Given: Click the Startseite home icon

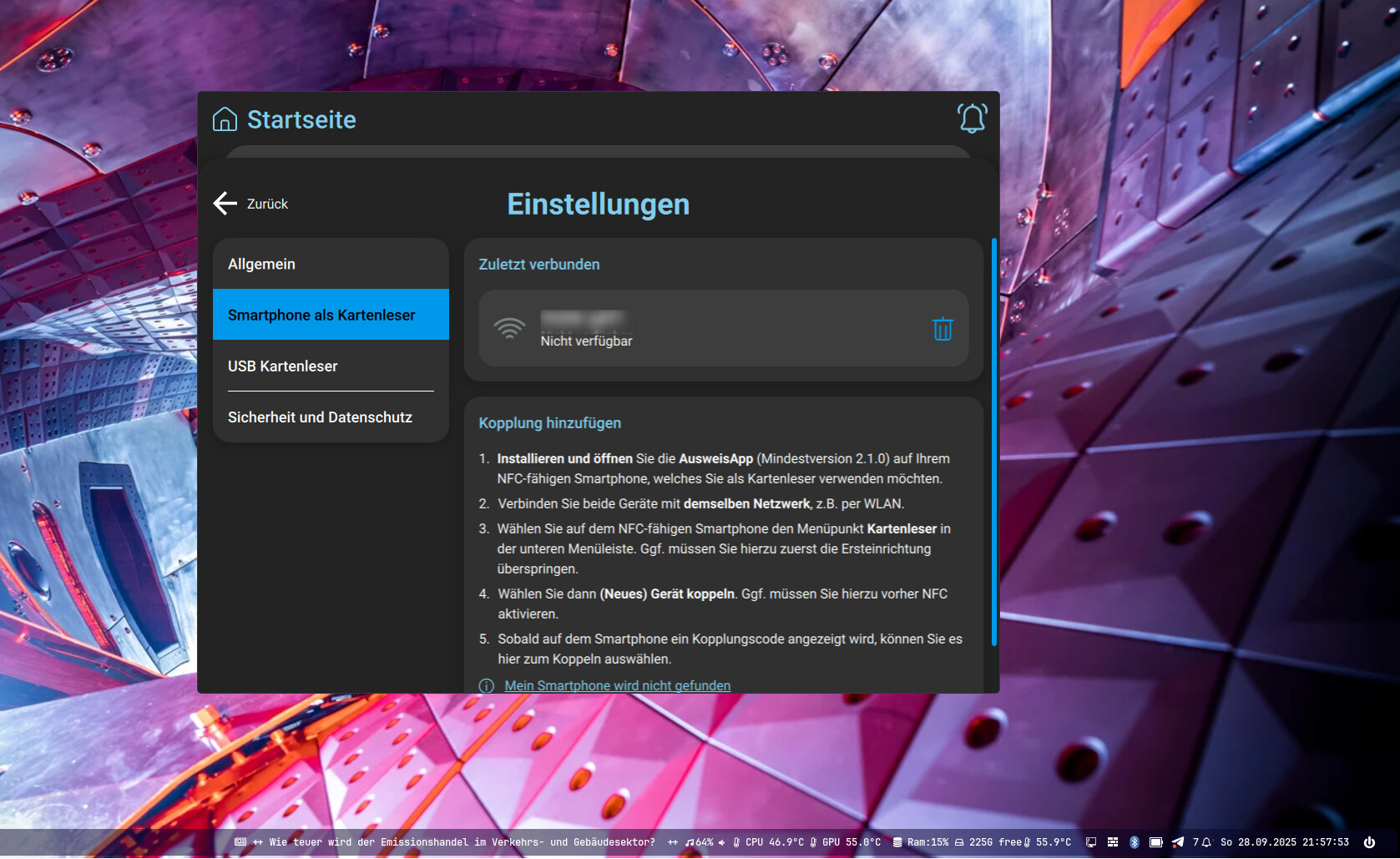Looking at the screenshot, I should tap(225, 119).
